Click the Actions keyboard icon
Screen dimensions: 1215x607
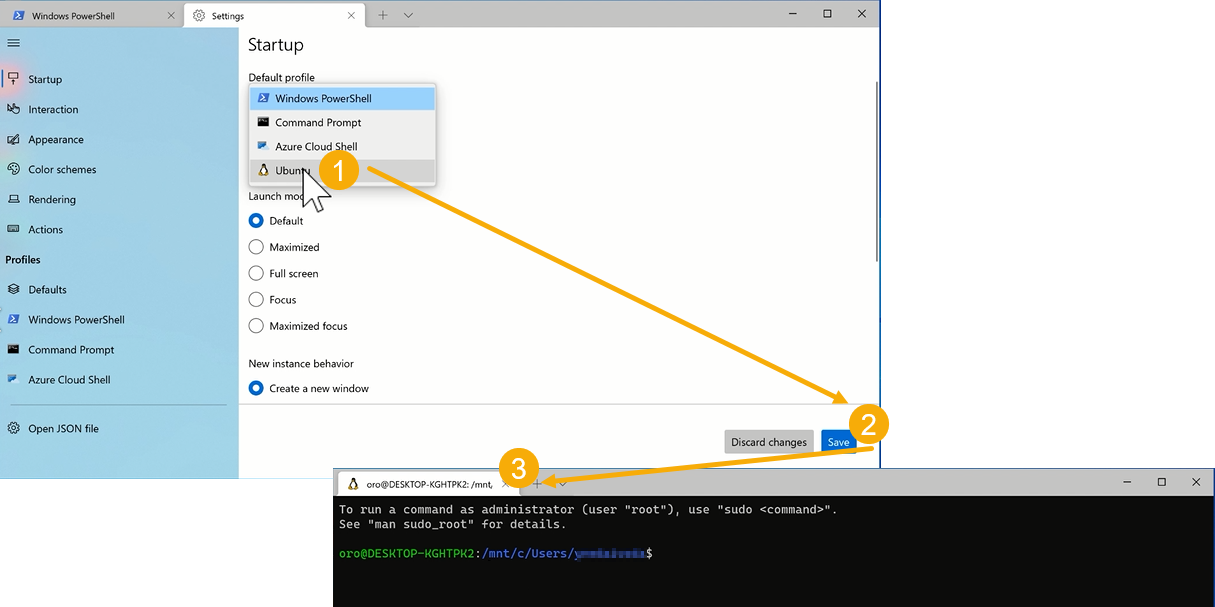[13, 229]
